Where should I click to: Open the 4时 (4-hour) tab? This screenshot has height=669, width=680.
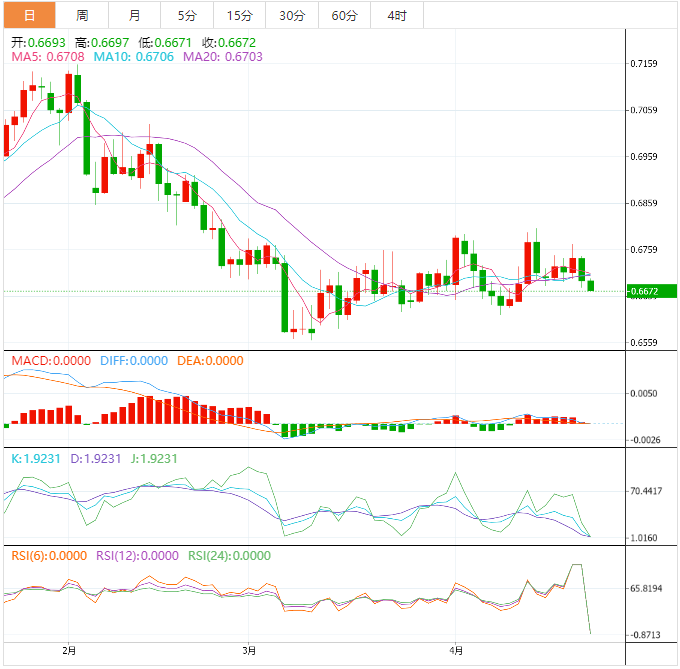(396, 15)
